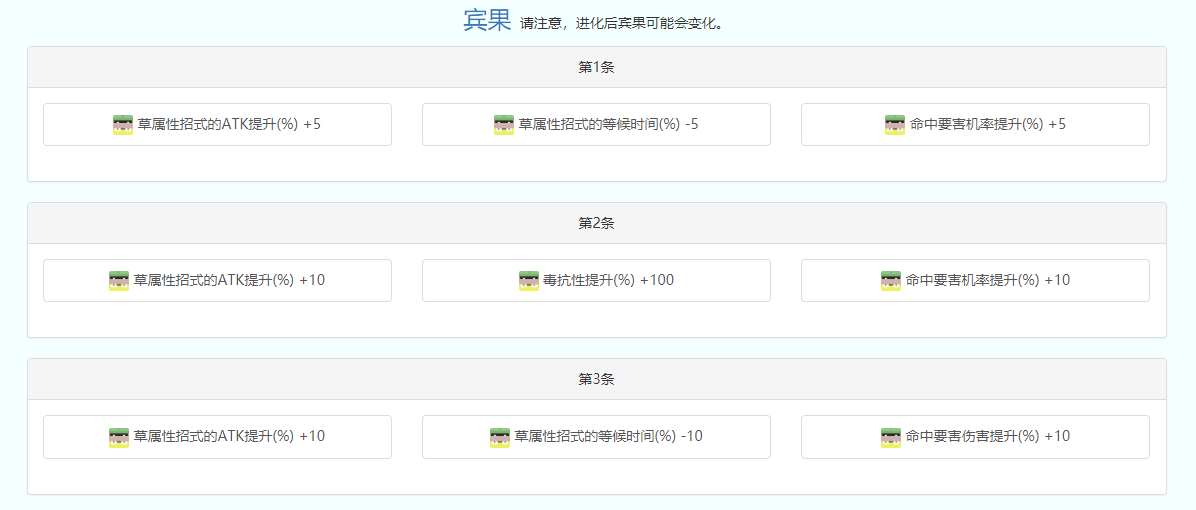Pick the 草属性招式的等候时间(%) -10 text
The width and height of the screenshot is (1196, 510).
(x=608, y=436)
